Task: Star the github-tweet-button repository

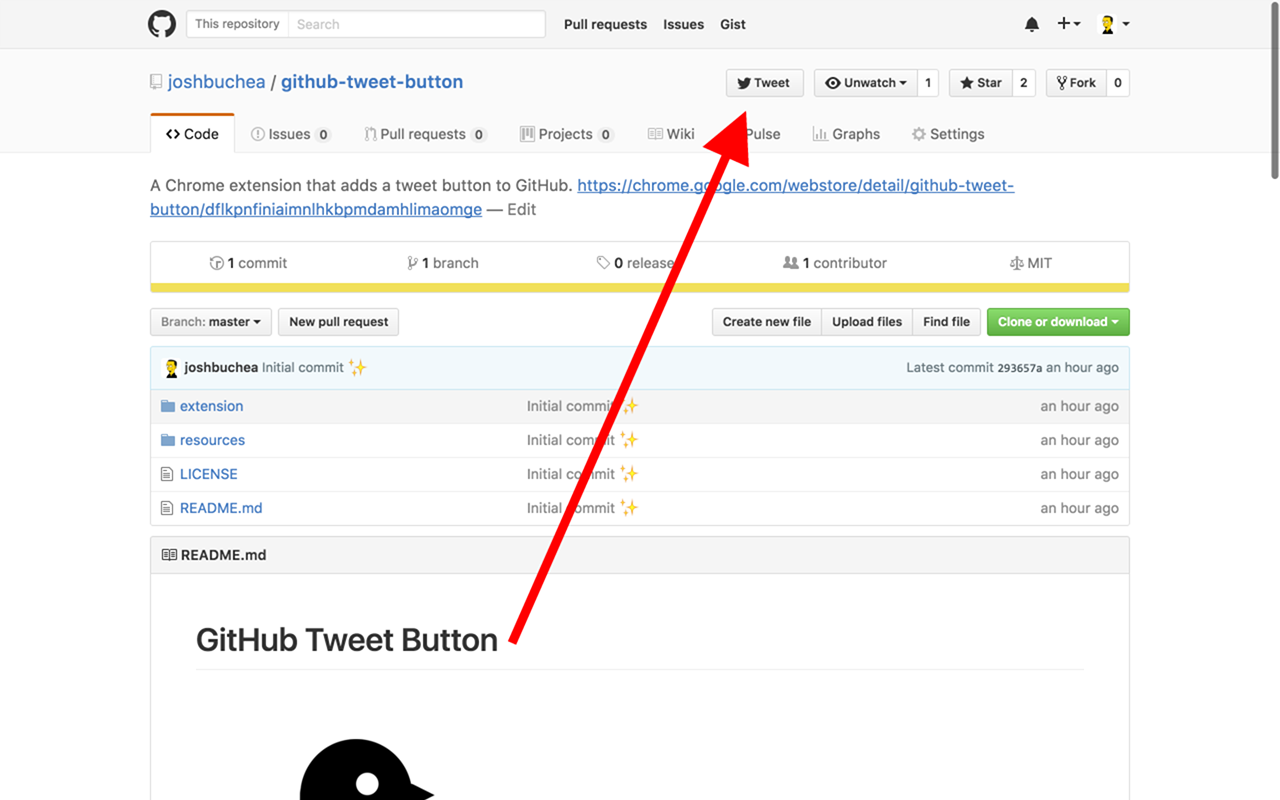Action: [980, 83]
